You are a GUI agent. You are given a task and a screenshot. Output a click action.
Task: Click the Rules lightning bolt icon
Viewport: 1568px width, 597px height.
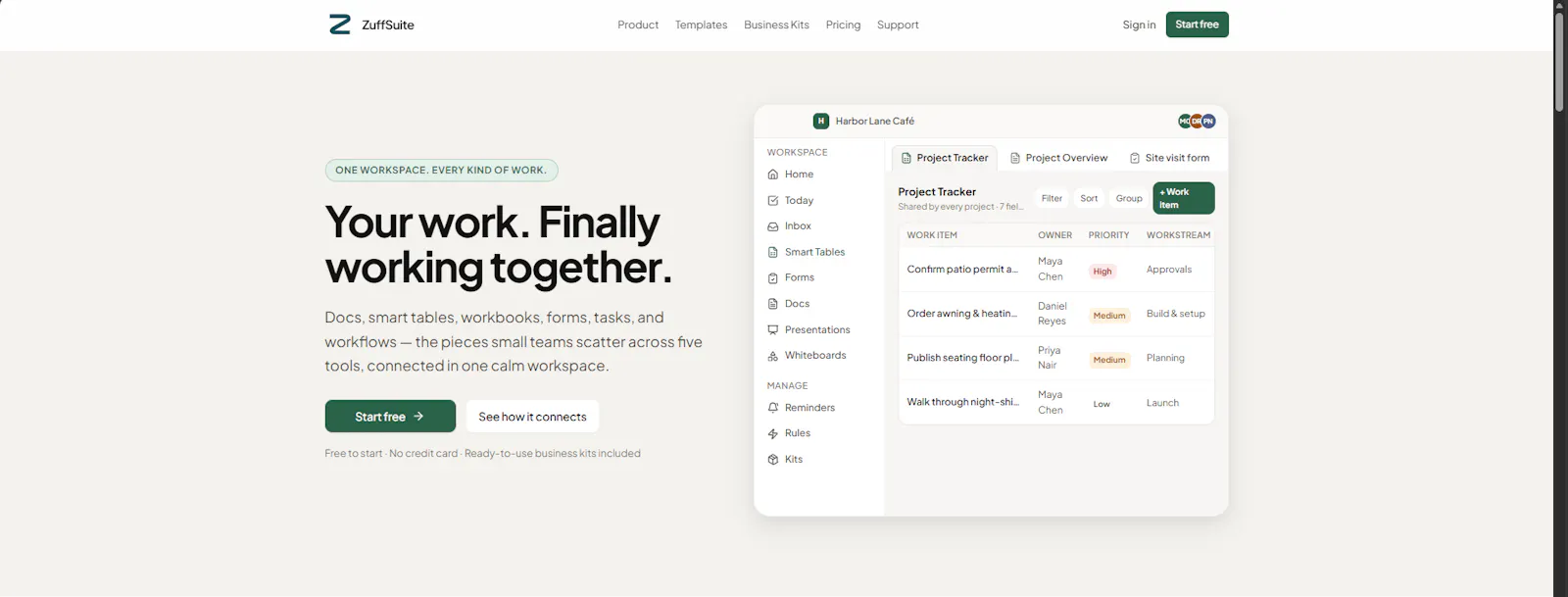coord(773,433)
